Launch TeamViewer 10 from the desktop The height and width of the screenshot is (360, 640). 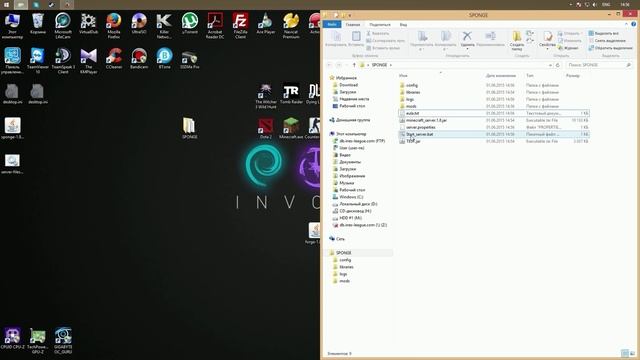tap(38, 60)
